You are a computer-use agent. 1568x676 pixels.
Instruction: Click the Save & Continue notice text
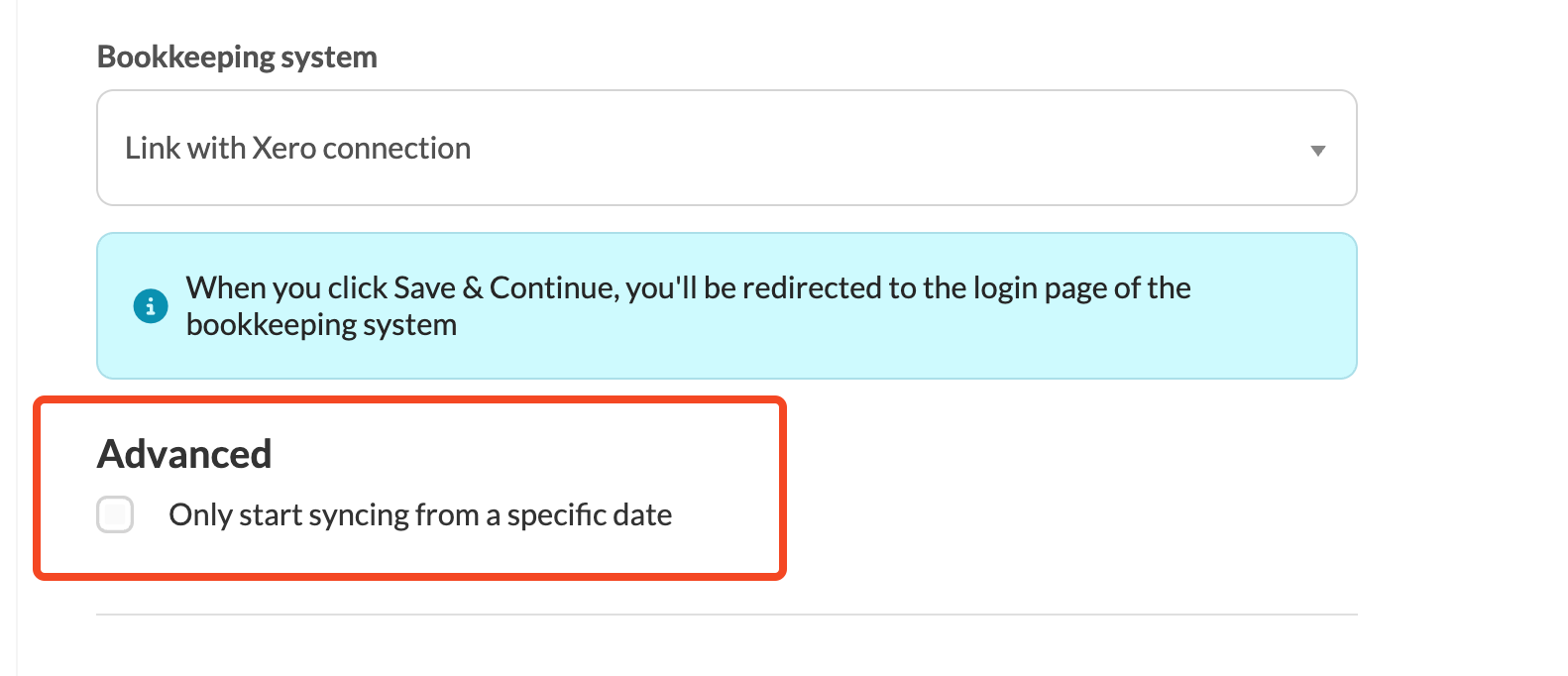(688, 305)
